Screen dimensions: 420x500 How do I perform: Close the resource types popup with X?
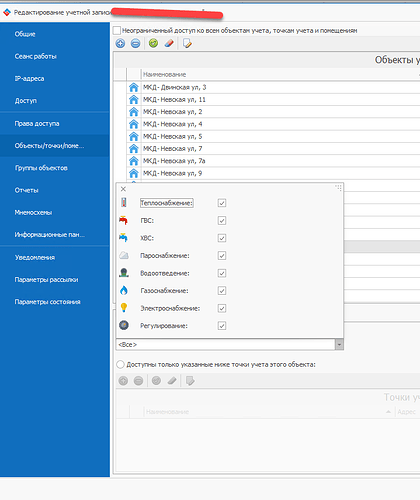click(x=123, y=189)
